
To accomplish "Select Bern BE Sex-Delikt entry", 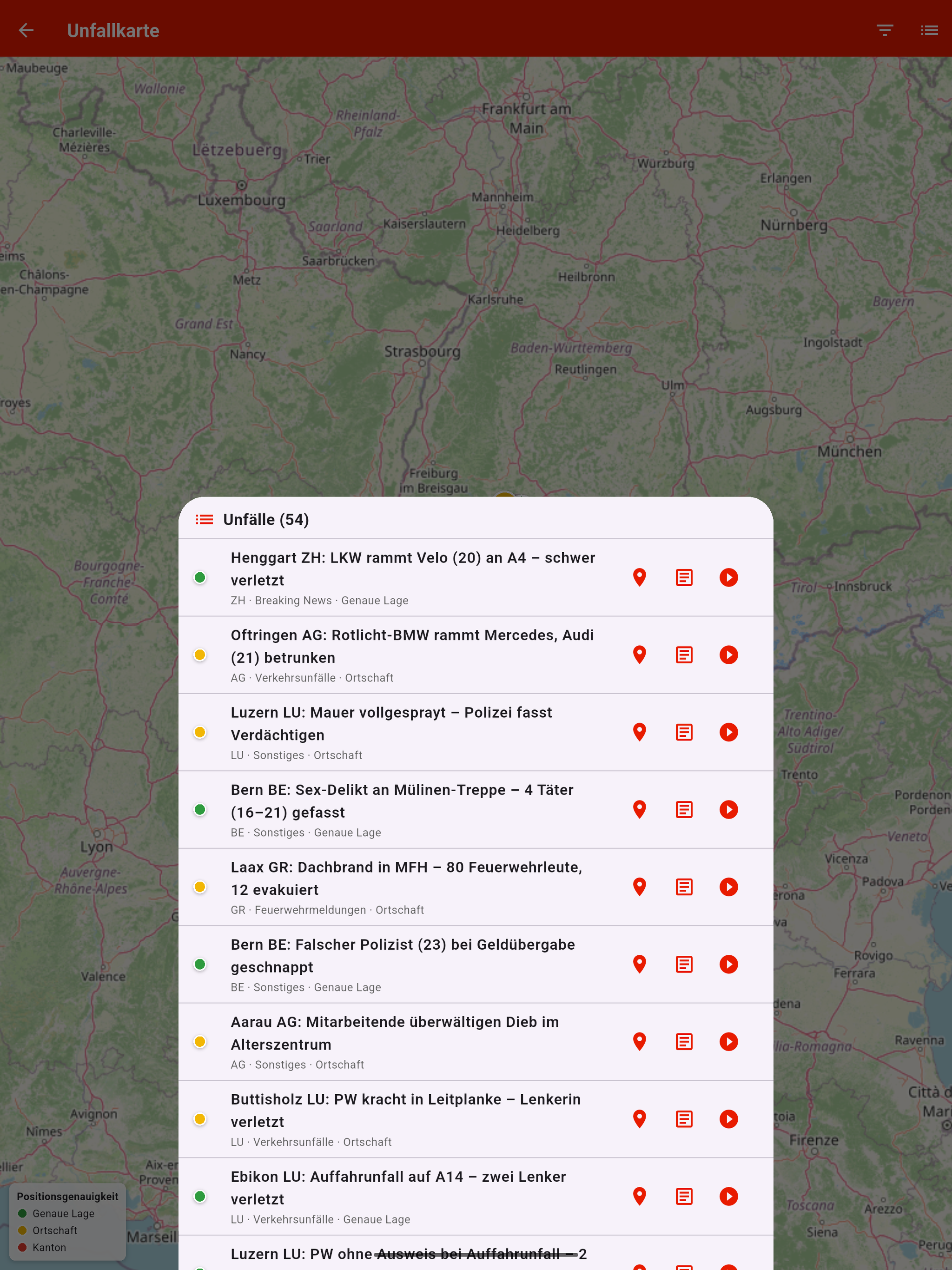I will [476, 809].
